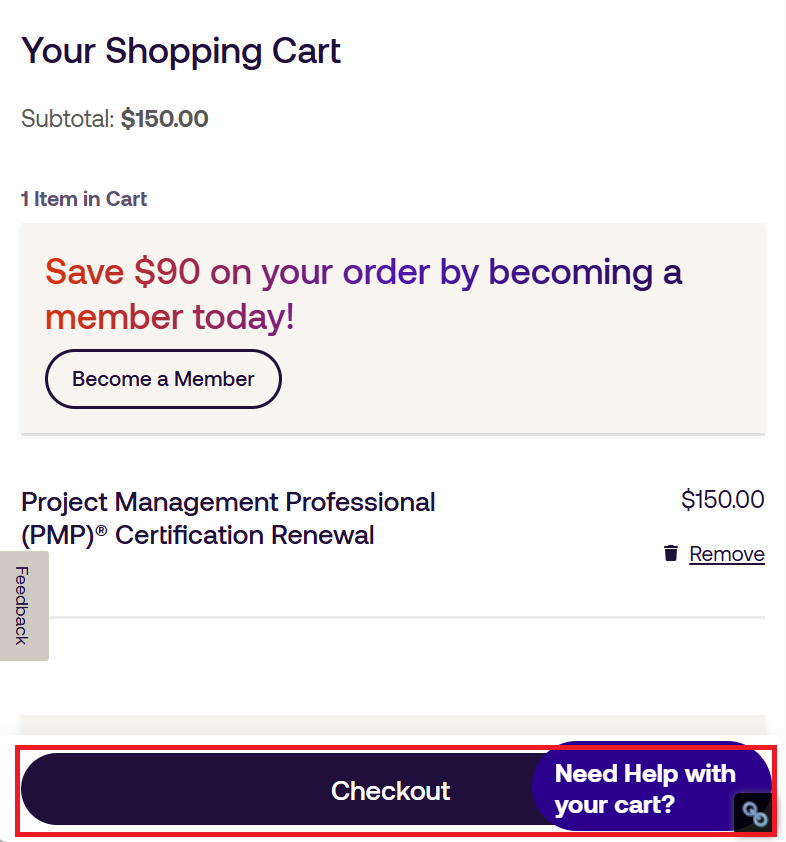Click the trash can icon beside Remove
Image resolution: width=786 pixels, height=842 pixels.
671,553
